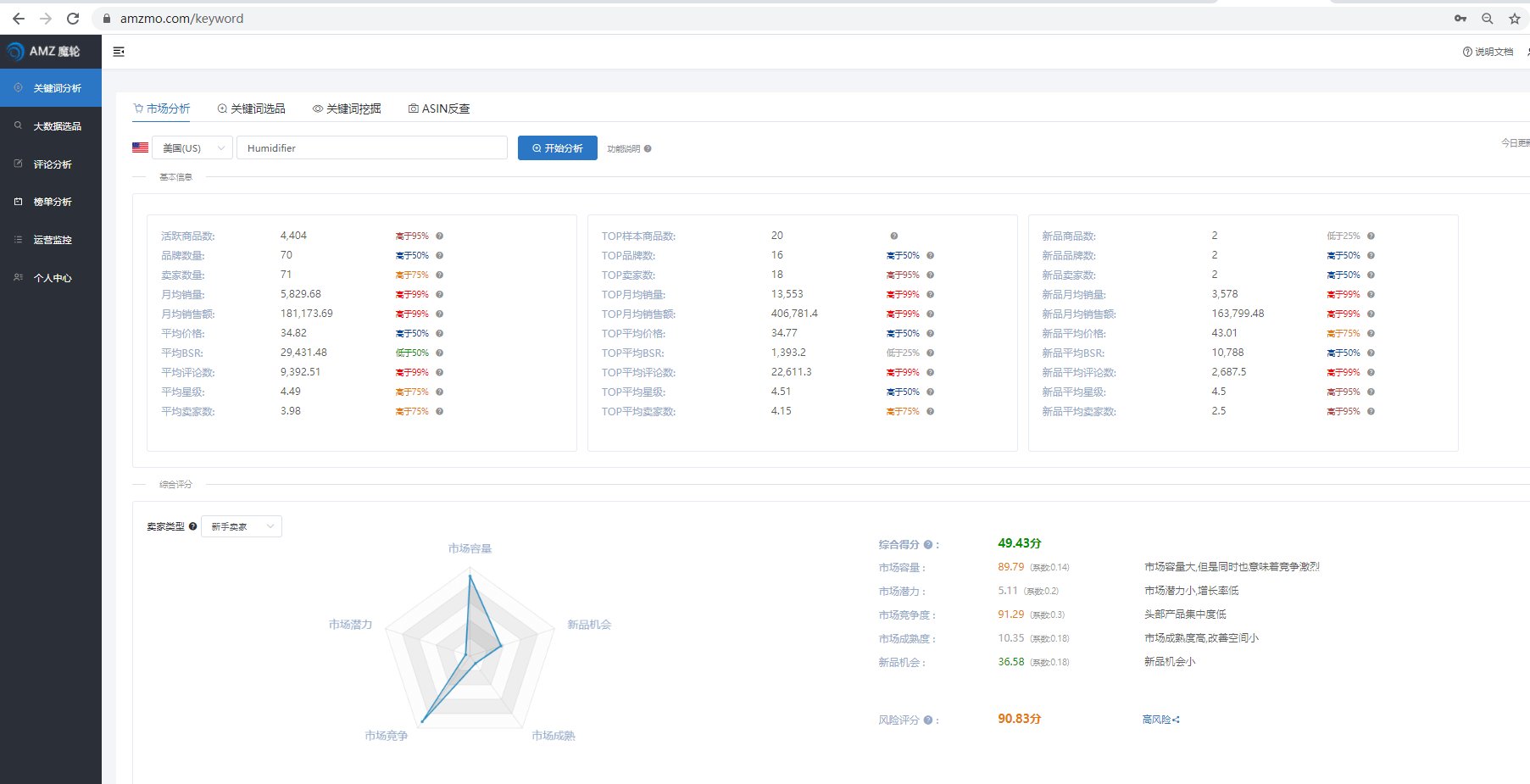Open 评论分析 from the sidebar
1530x784 pixels.
click(x=53, y=164)
